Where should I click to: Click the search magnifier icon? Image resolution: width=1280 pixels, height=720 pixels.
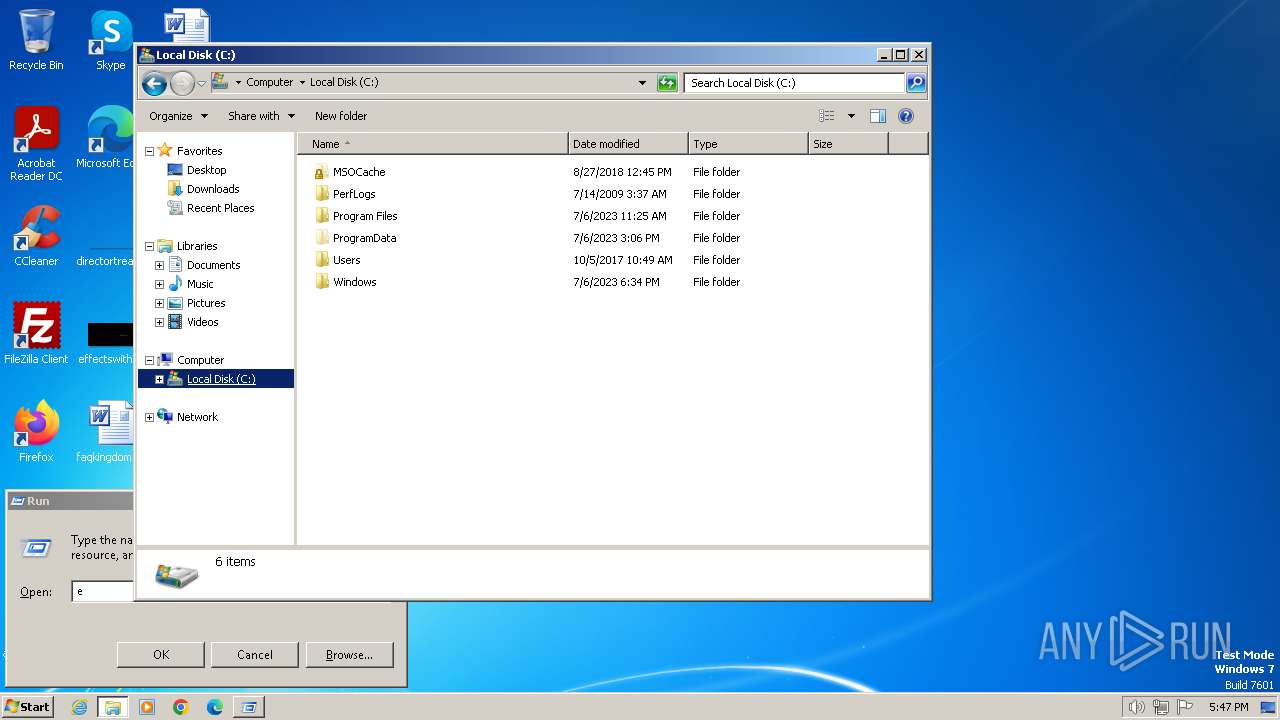point(915,83)
